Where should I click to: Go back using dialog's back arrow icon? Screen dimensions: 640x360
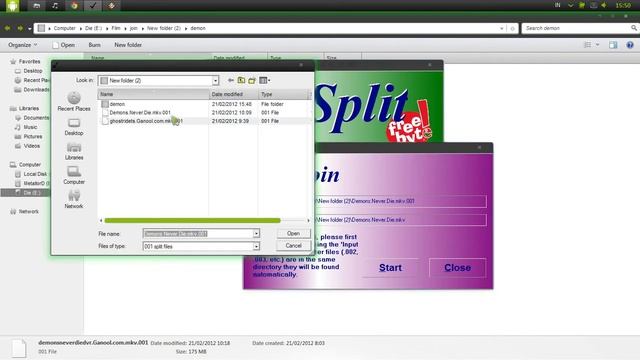[231, 80]
